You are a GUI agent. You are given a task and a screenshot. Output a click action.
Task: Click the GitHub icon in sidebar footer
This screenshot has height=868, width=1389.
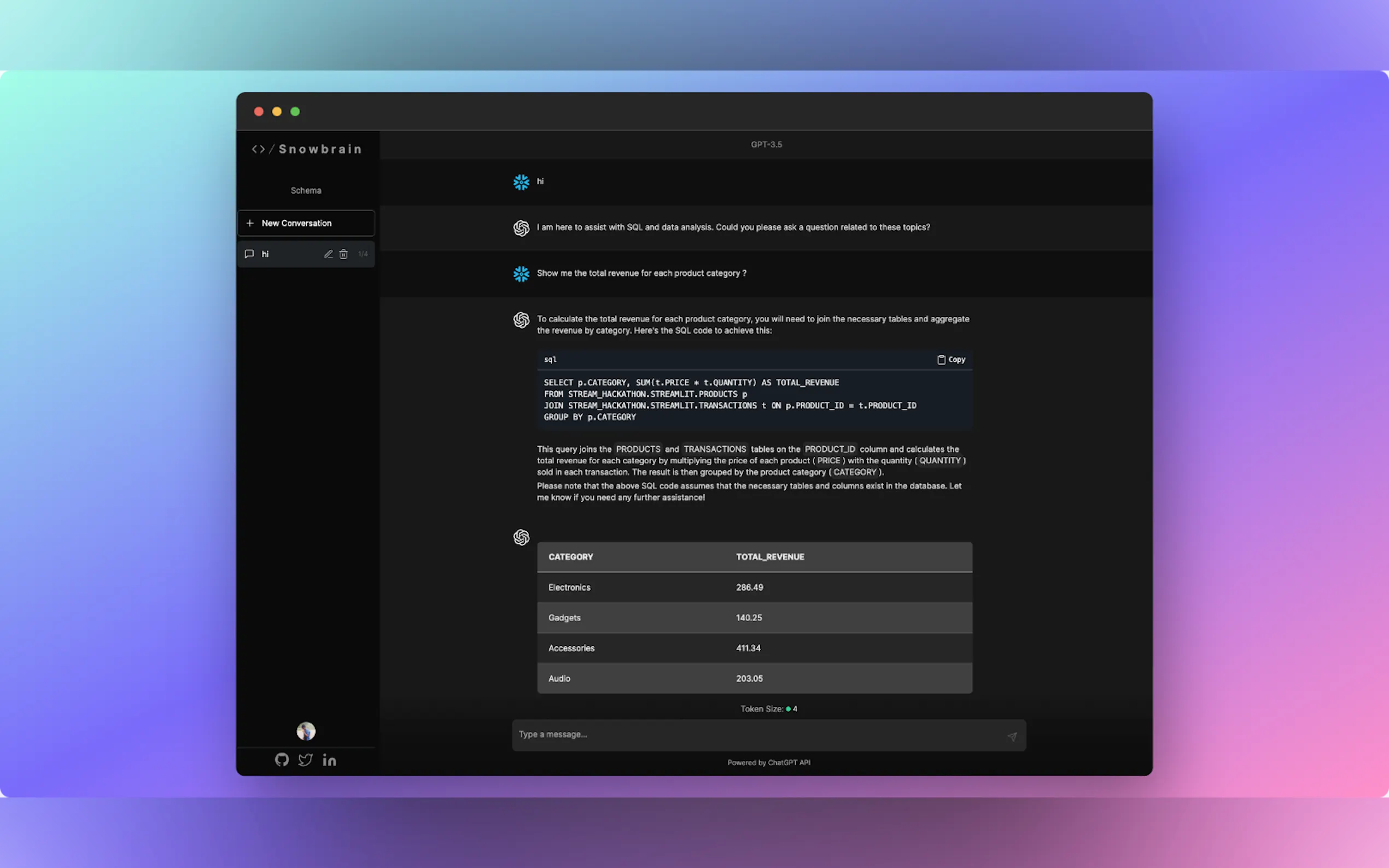pos(282,760)
